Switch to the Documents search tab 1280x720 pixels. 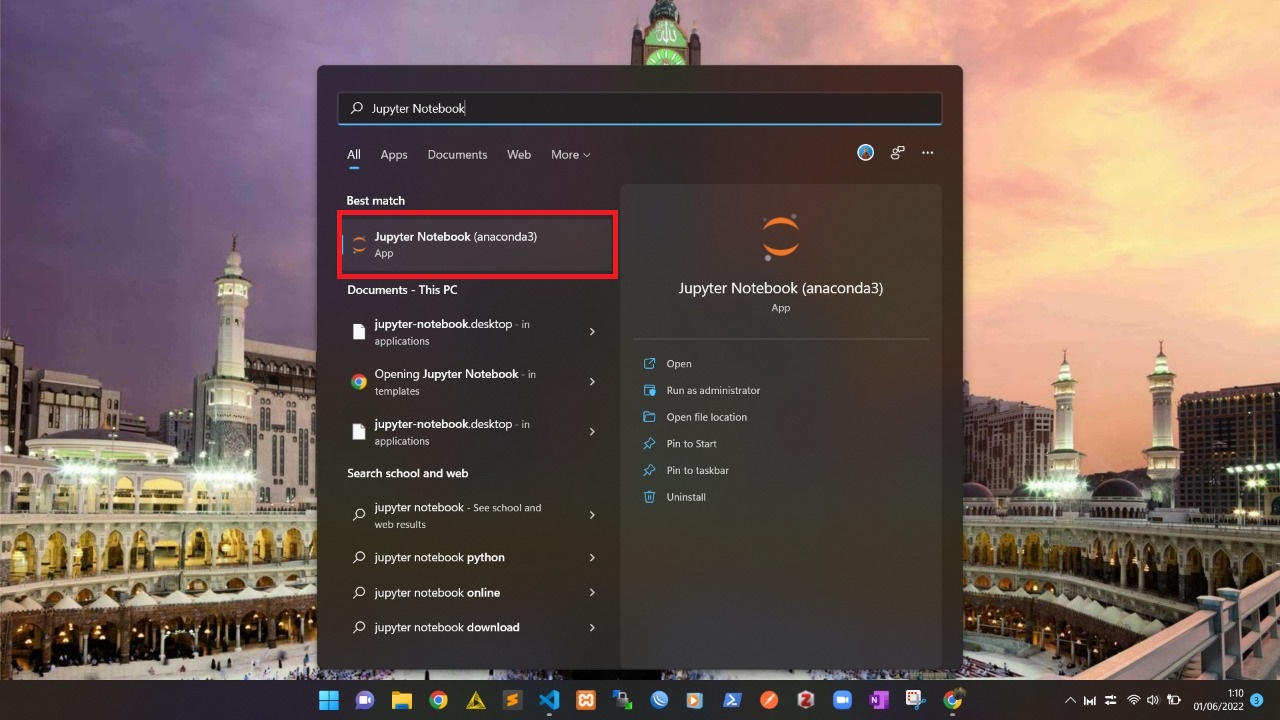tap(457, 155)
